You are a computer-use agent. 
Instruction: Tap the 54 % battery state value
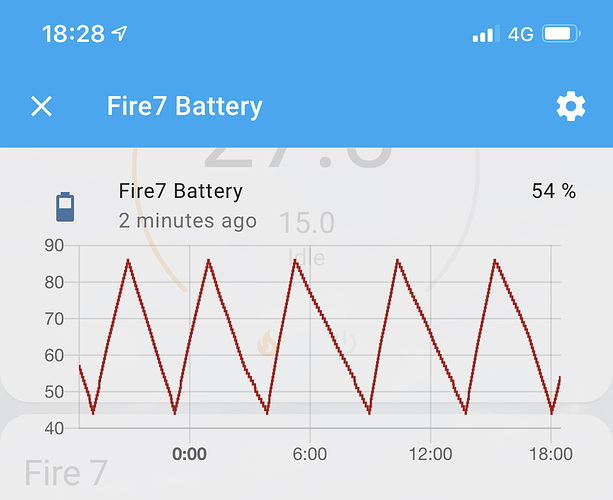tap(554, 191)
